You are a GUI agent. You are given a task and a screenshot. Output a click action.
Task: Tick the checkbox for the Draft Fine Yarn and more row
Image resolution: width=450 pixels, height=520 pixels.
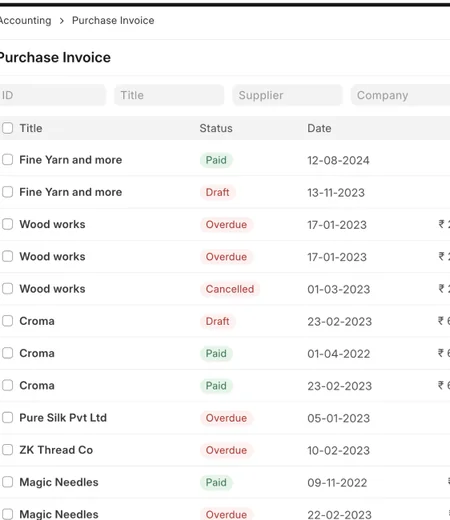pyautogui.click(x=7, y=192)
